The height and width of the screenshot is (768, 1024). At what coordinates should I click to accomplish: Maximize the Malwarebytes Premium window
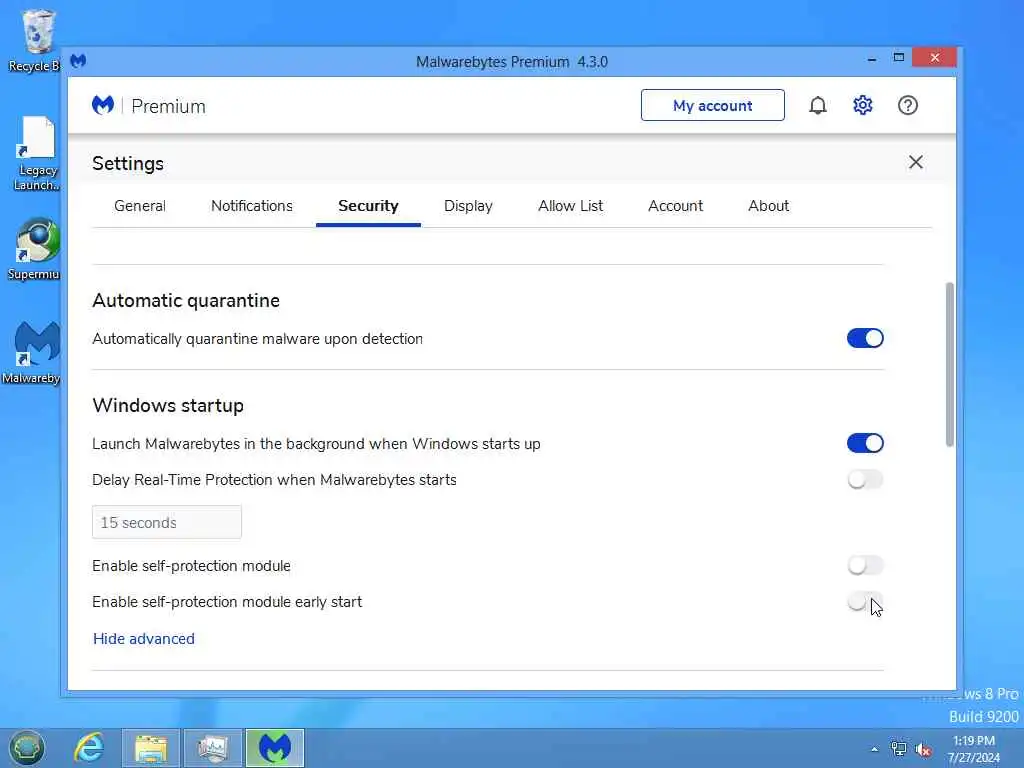pyautogui.click(x=899, y=57)
